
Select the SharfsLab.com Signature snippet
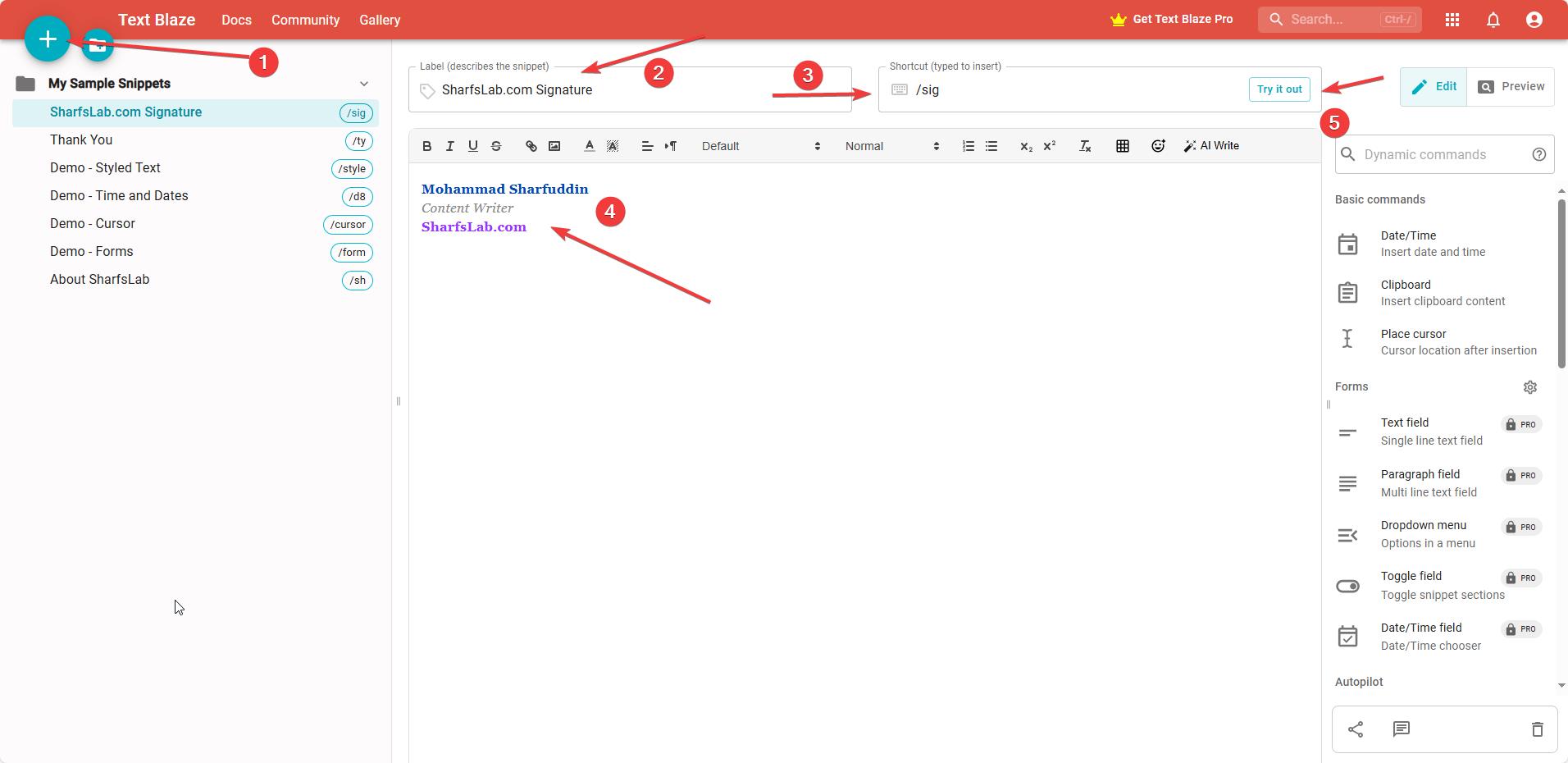[195, 112]
